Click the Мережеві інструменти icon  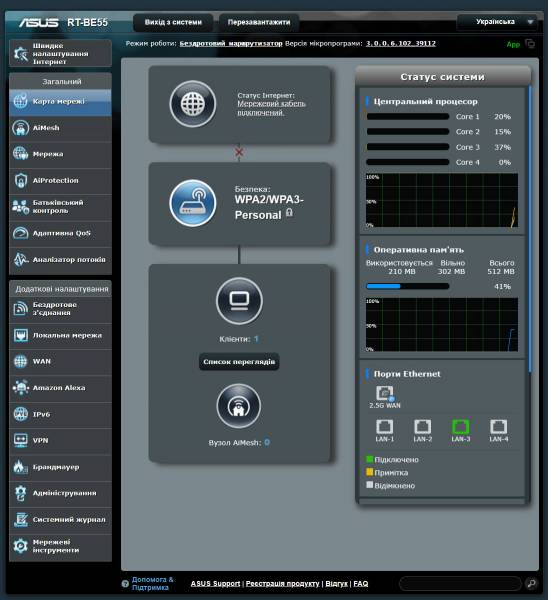pos(21,546)
